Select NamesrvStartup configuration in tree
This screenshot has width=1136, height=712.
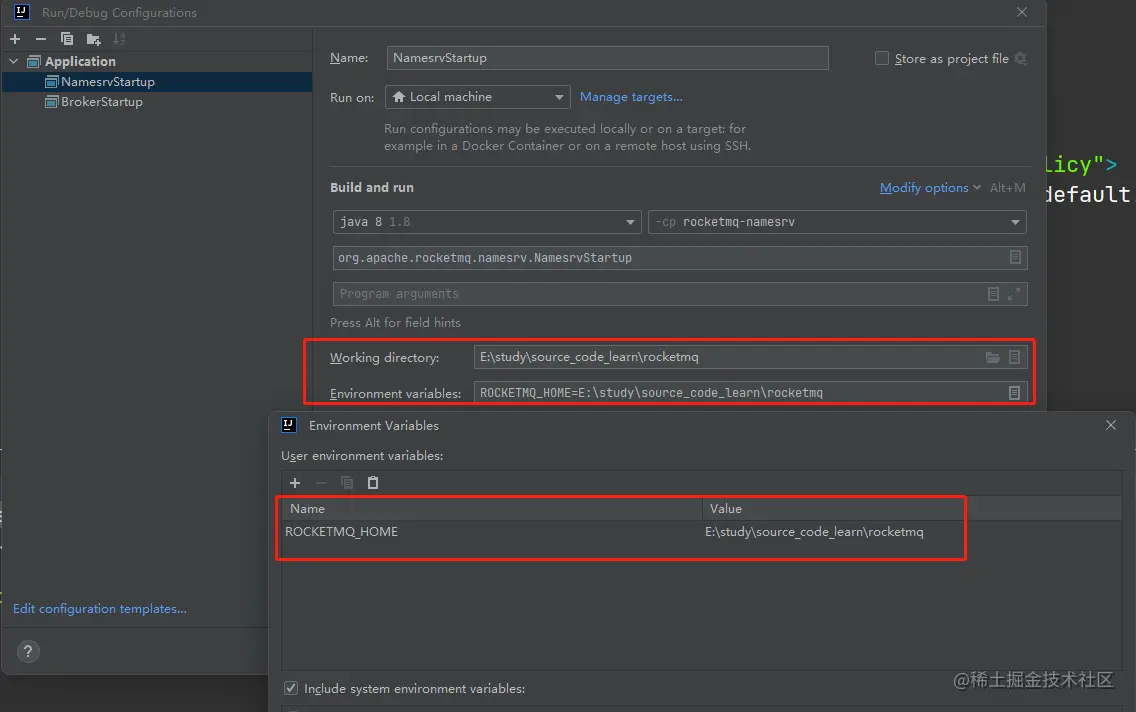pos(156,82)
